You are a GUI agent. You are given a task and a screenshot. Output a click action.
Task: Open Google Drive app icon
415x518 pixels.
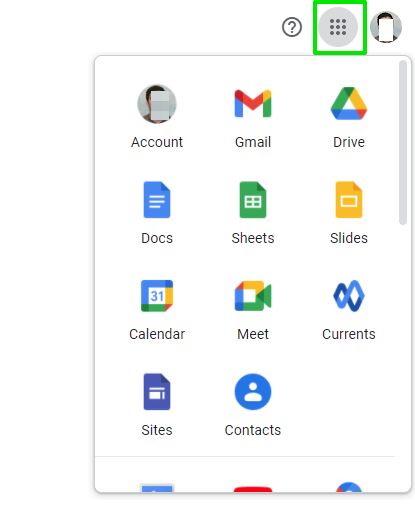(349, 103)
